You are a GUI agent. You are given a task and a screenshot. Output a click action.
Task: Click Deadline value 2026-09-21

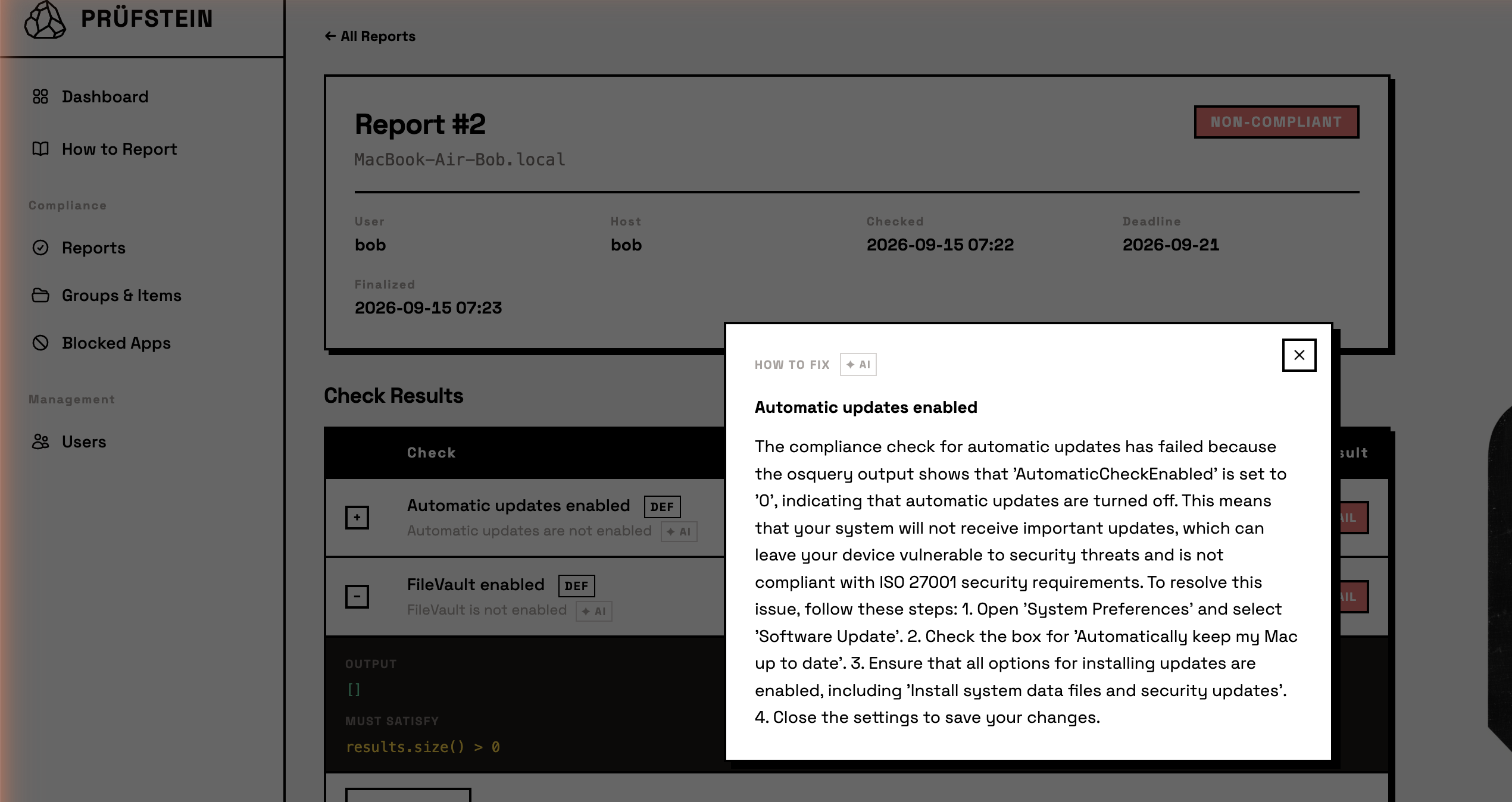point(1170,245)
